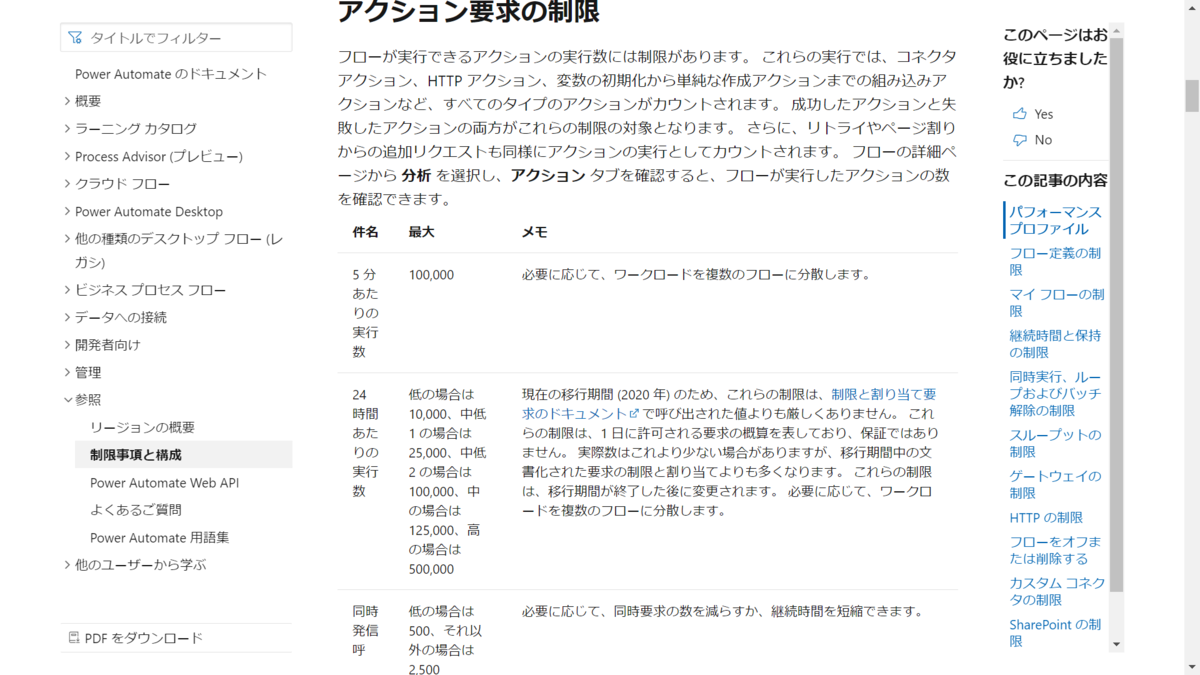Jump to パフォーマンス プロファイル section
Screen dimensions: 1200x675
click(x=1055, y=220)
